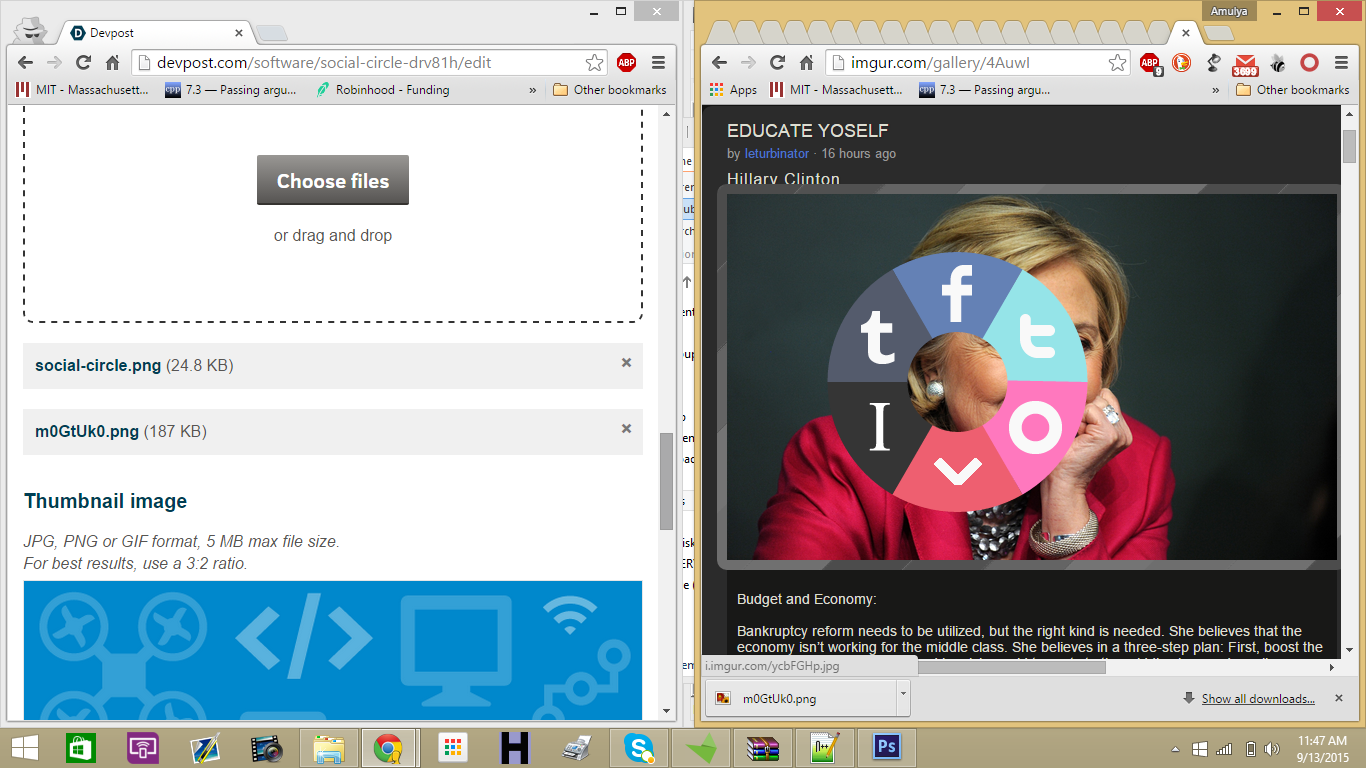Viewport: 1366px width, 768px height.
Task: Close the active tab in the imgur window
Action: click(x=1185, y=33)
